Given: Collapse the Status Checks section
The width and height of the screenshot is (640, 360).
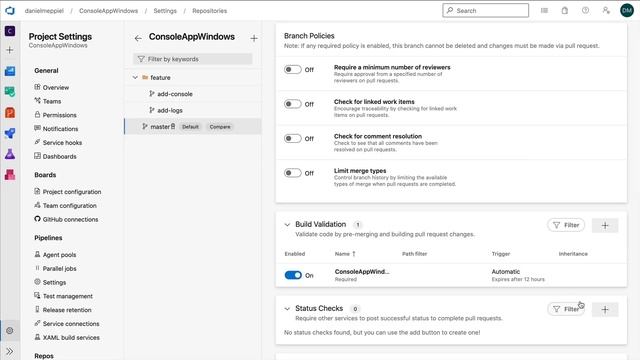Looking at the screenshot, I should click(x=287, y=309).
